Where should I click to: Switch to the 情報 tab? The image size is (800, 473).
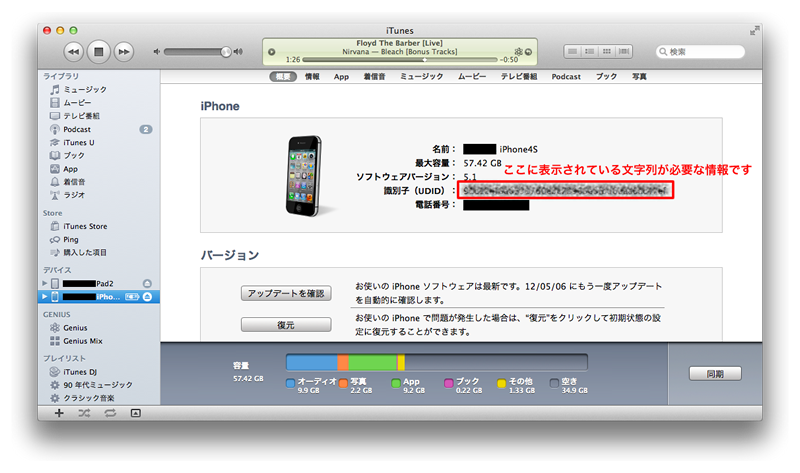[x=312, y=77]
